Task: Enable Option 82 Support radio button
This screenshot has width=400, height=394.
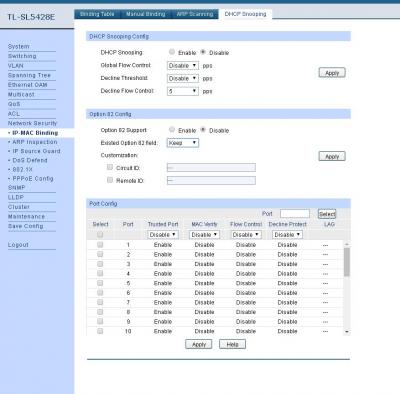Action: pos(172,130)
